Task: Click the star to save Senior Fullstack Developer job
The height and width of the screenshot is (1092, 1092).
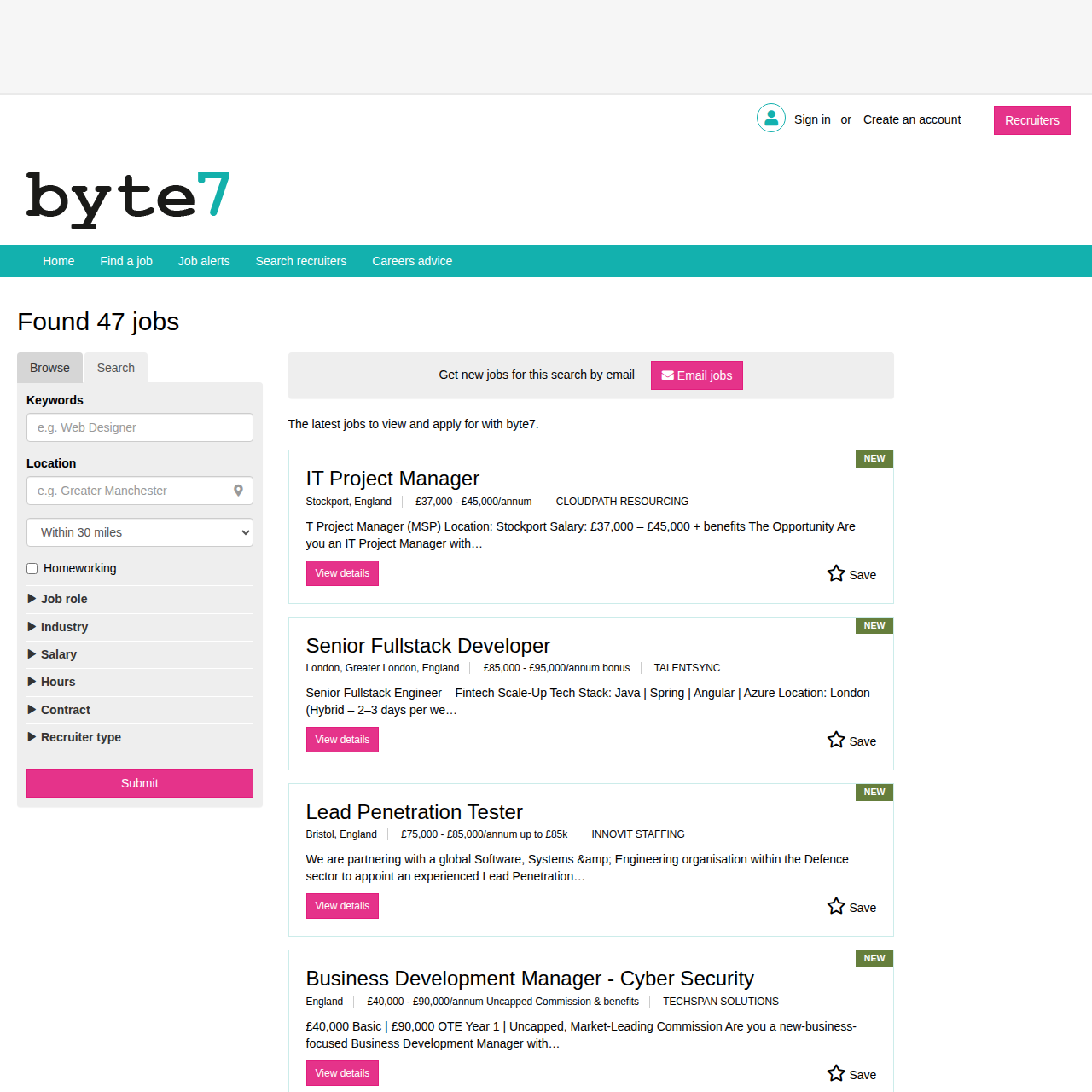Action: (x=835, y=739)
